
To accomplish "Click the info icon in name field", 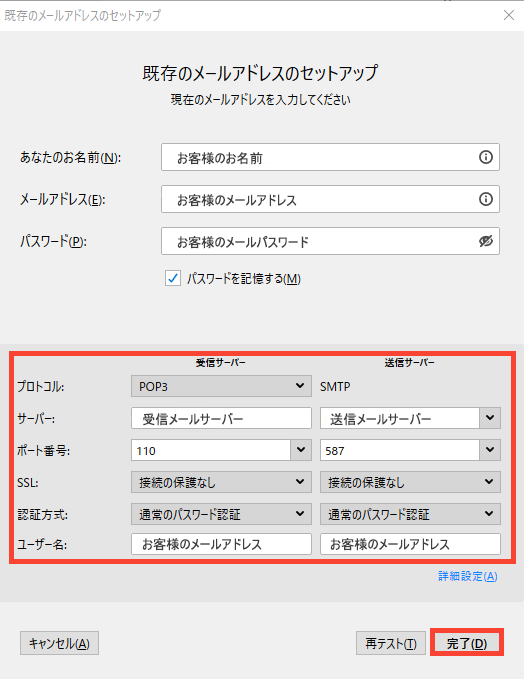I will pos(485,157).
